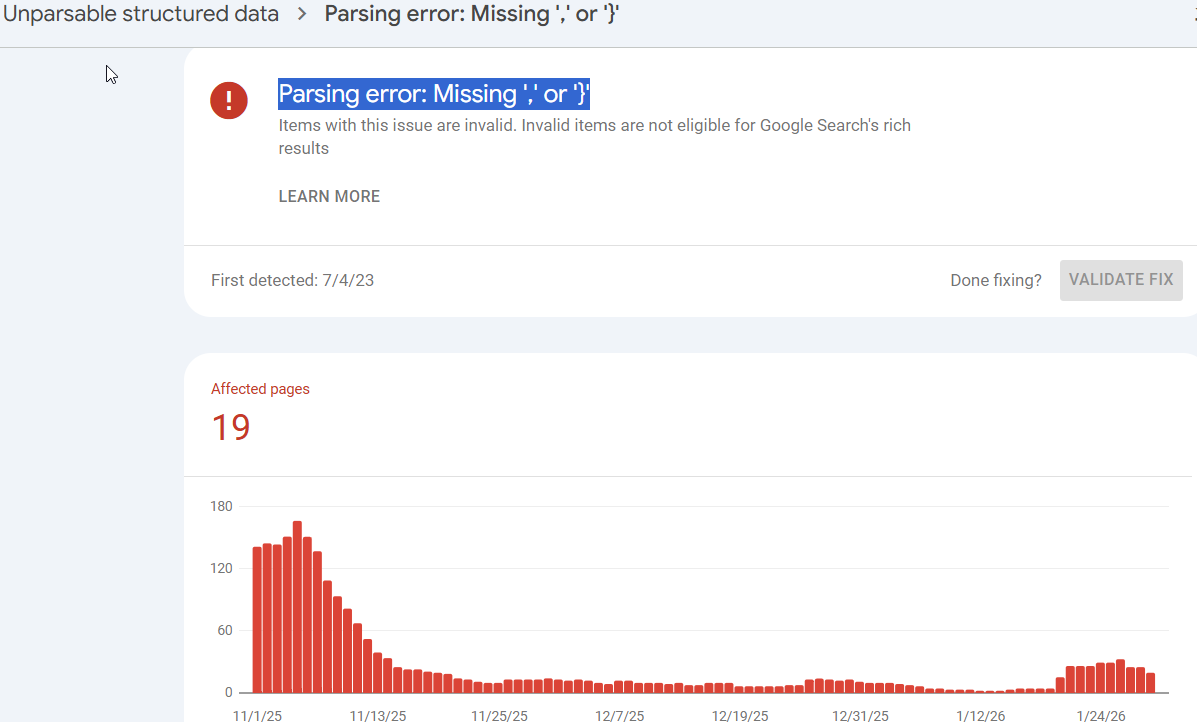Click the 12/7/25 date axis label
The height and width of the screenshot is (722, 1197).
[620, 716]
